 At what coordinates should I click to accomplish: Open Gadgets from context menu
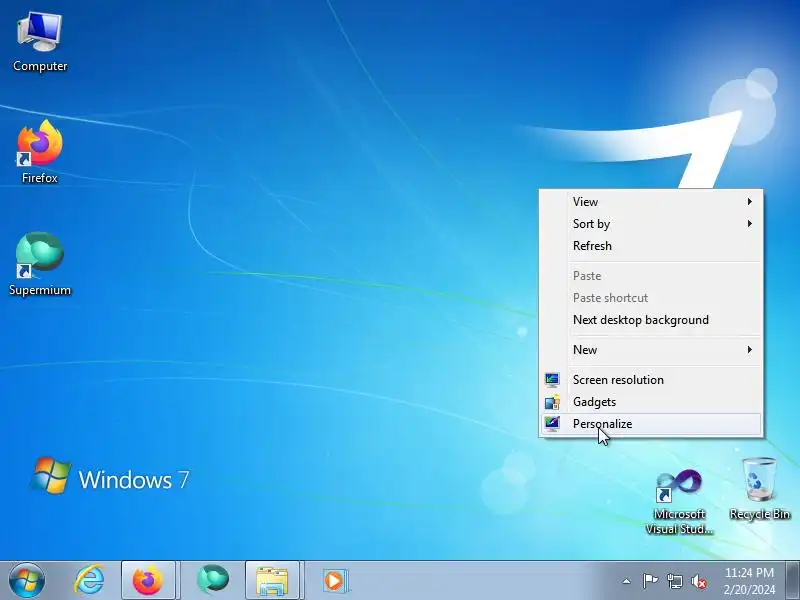(x=651, y=402)
